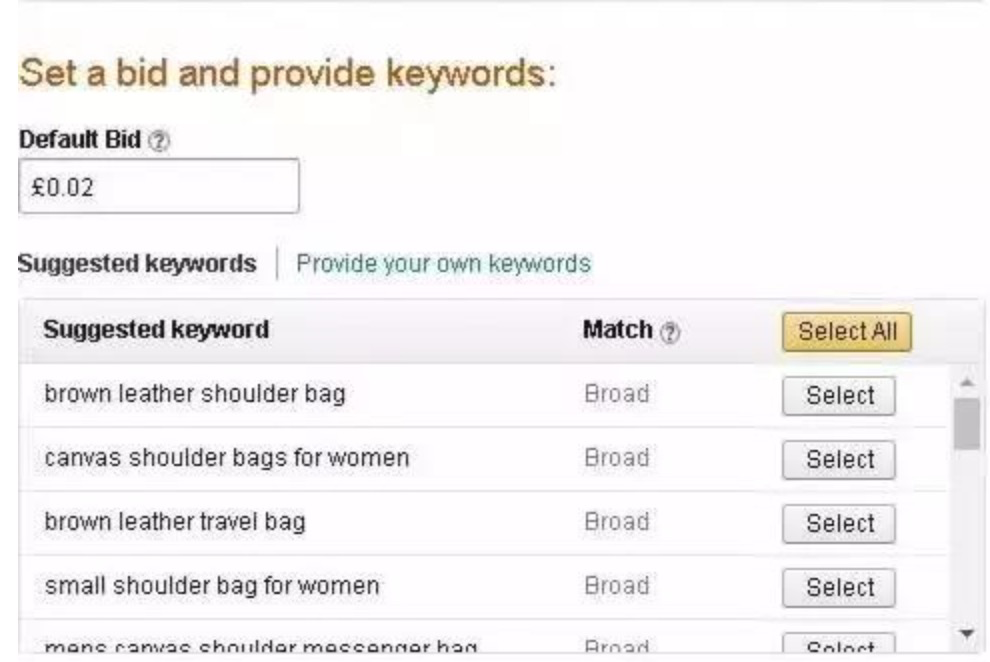The image size is (990, 662).
Task: Click small shoulder bag for women text
Action: tap(212, 586)
